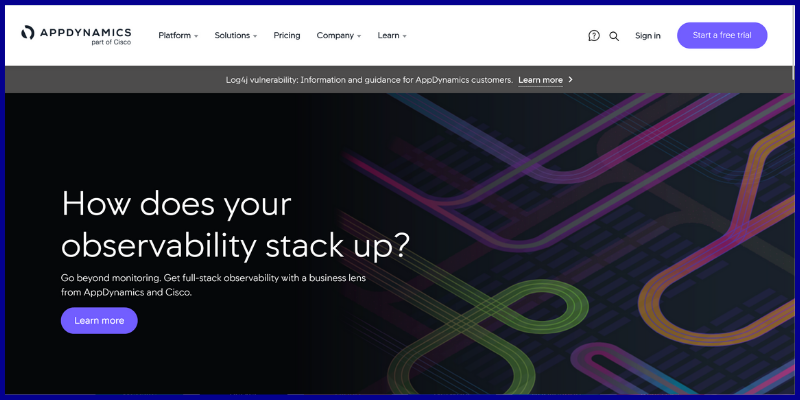Click the chevron arrow after Learn more in banner
Image resolution: width=800 pixels, height=400 pixels.
click(x=570, y=80)
